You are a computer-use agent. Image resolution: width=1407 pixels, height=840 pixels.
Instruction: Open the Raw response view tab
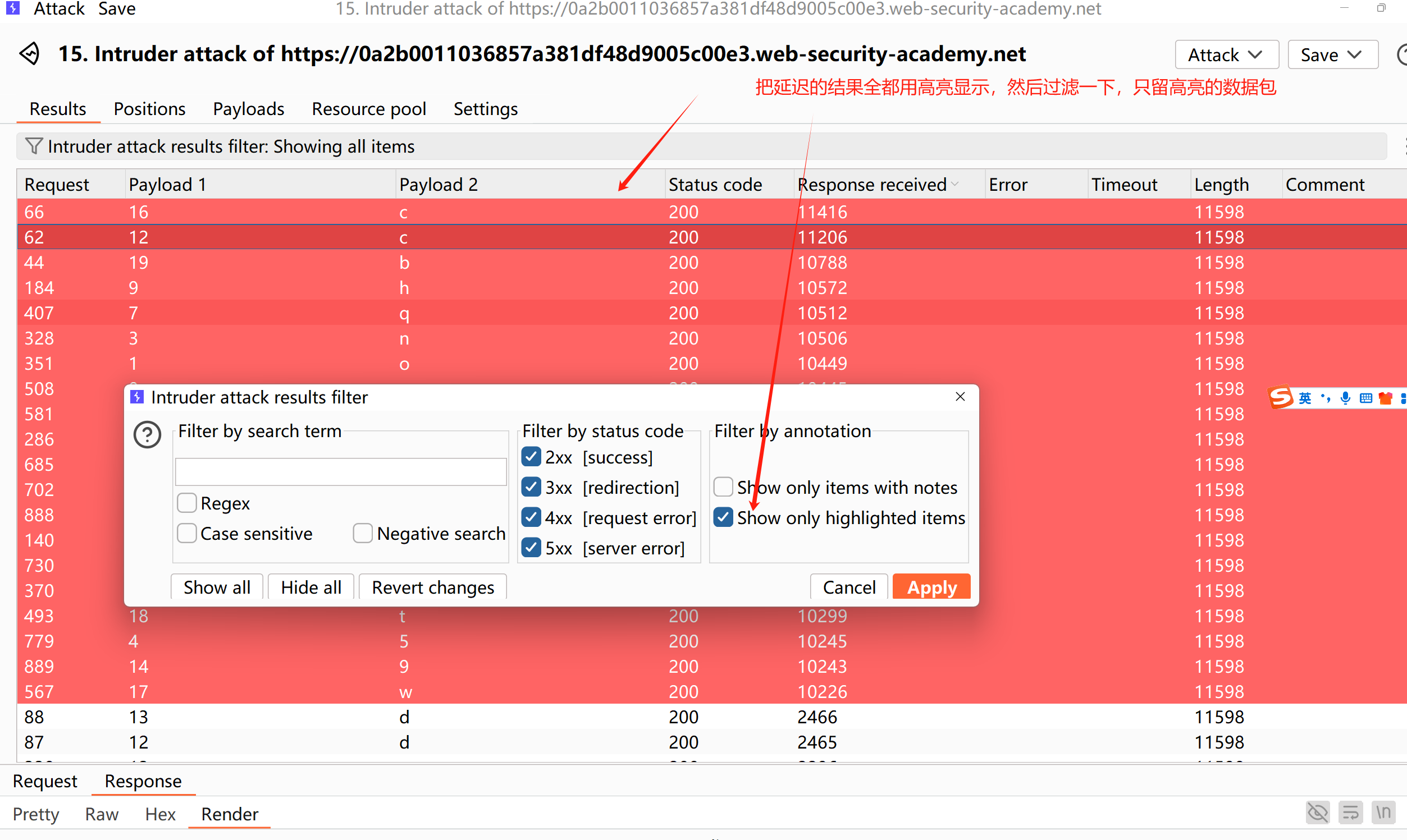tap(102, 814)
